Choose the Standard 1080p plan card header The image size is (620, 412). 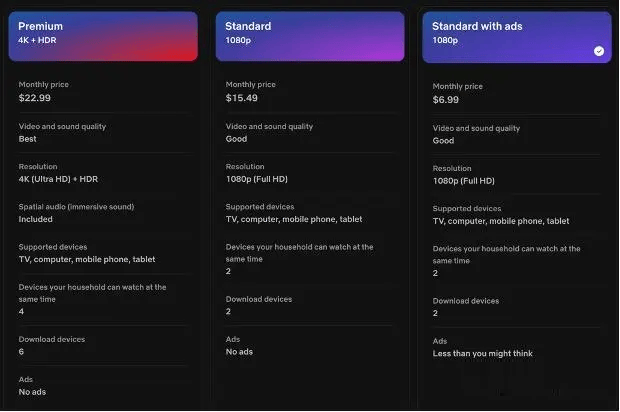(x=309, y=36)
